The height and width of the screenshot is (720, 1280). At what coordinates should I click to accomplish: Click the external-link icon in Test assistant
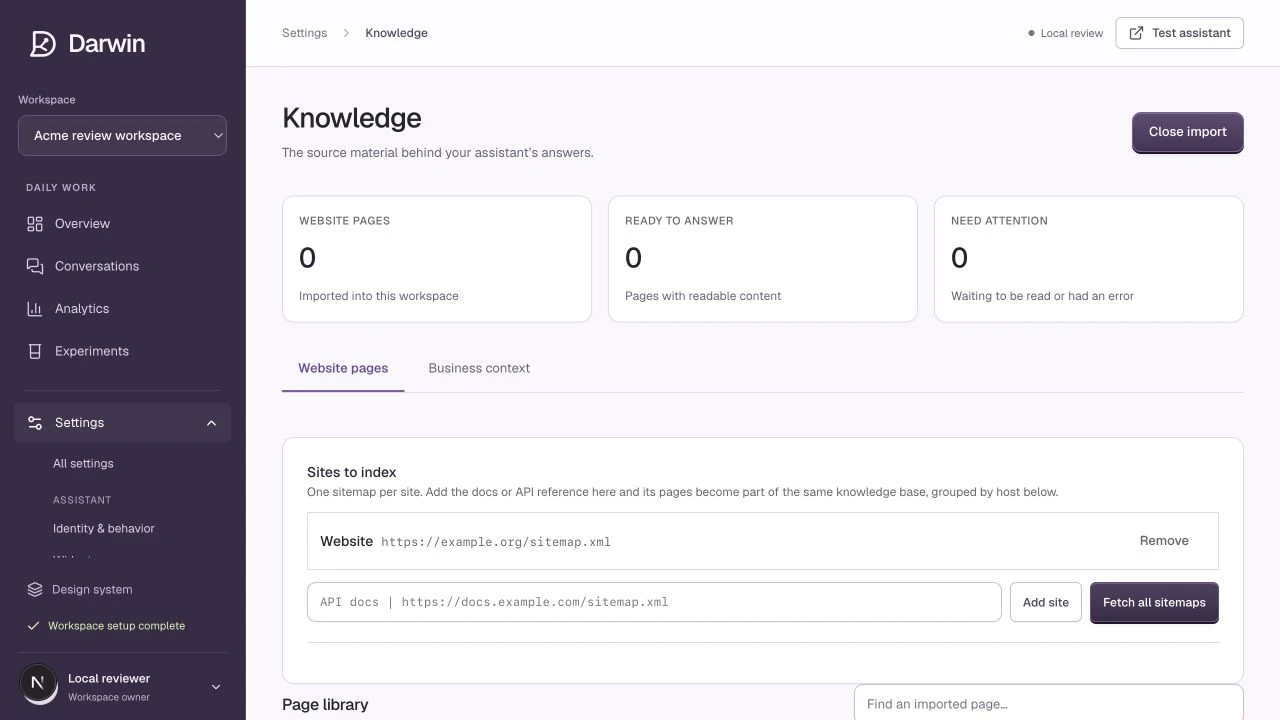pos(1136,33)
